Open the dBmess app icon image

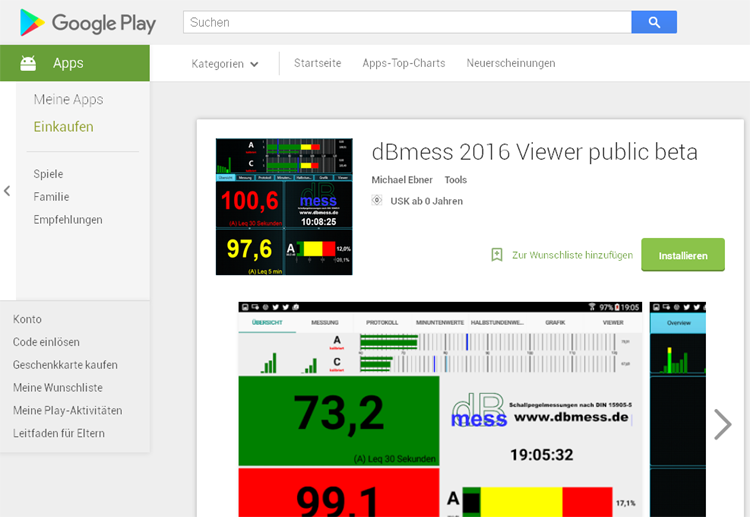click(x=284, y=207)
